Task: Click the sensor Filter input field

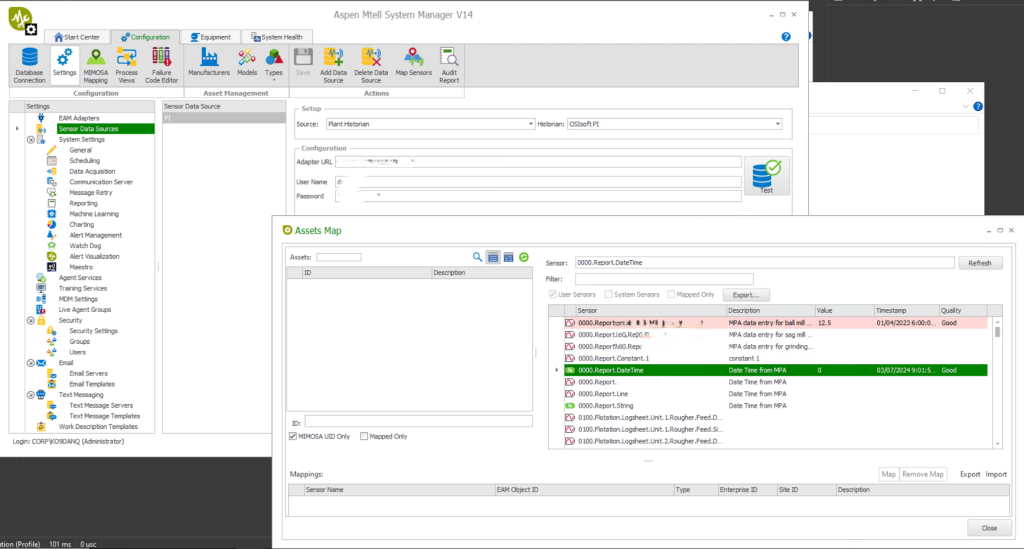Action: click(x=664, y=279)
